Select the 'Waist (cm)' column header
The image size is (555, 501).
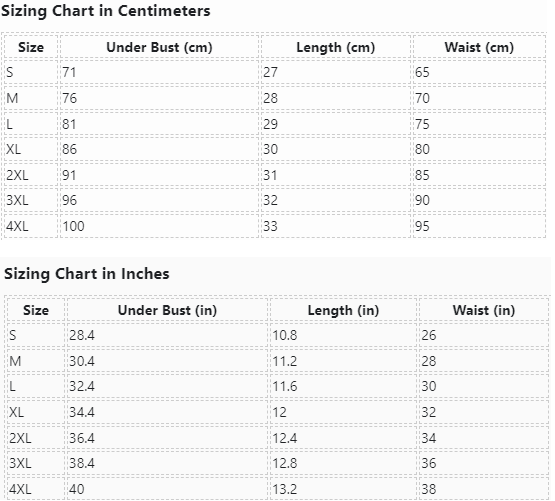(x=479, y=47)
